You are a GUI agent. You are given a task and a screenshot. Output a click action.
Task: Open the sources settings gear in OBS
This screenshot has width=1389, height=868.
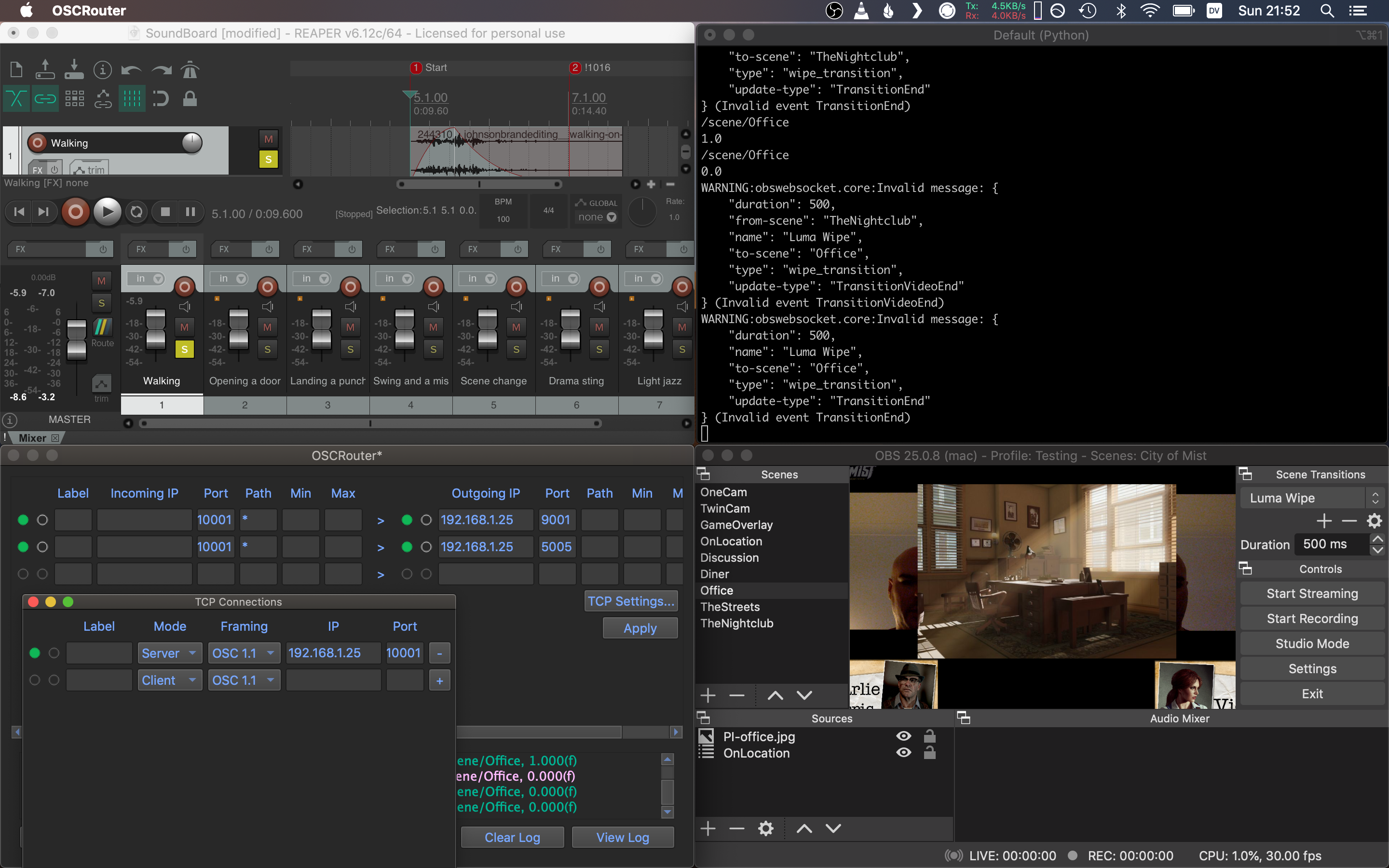click(766, 828)
